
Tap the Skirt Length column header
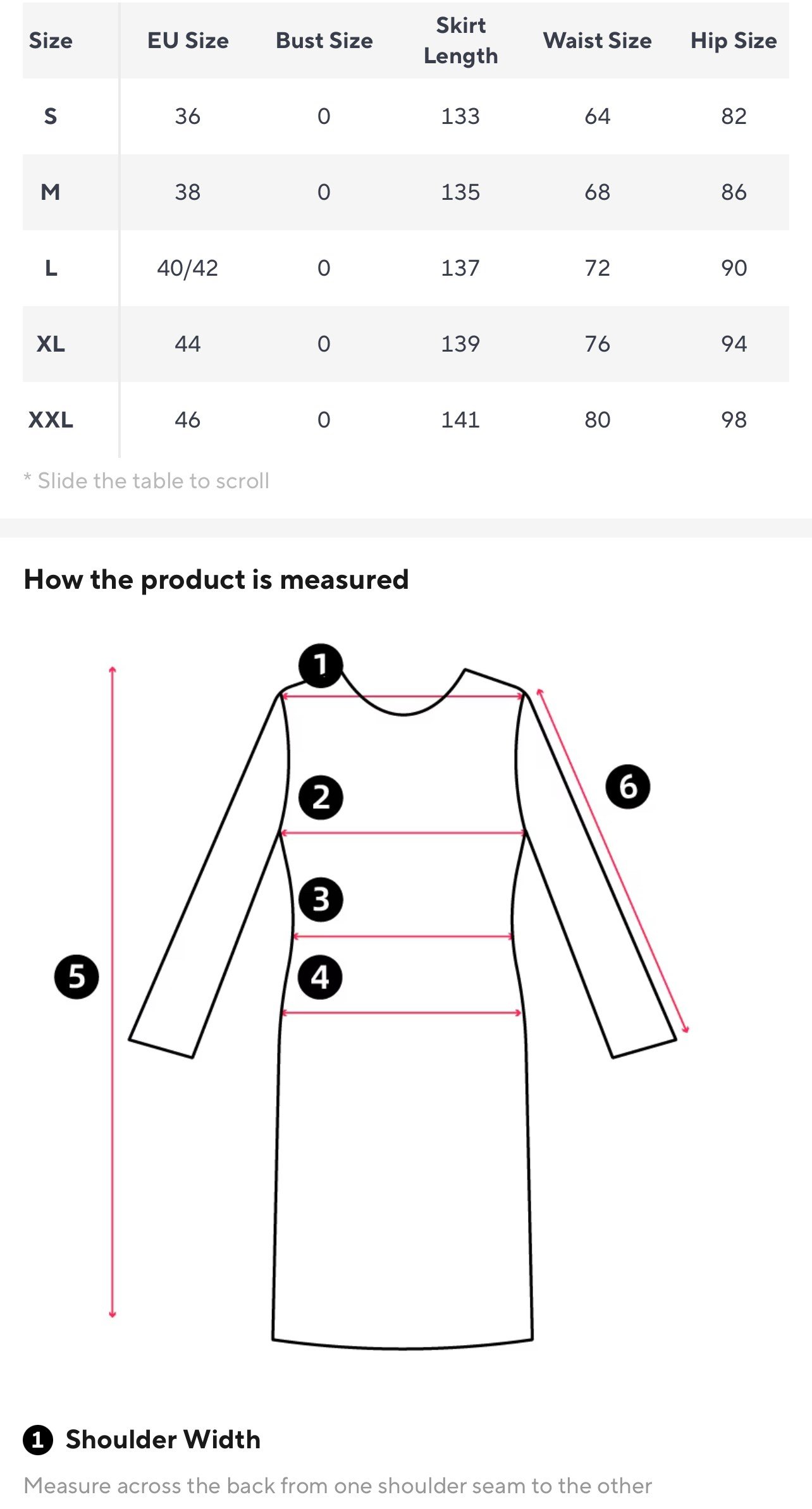point(460,40)
